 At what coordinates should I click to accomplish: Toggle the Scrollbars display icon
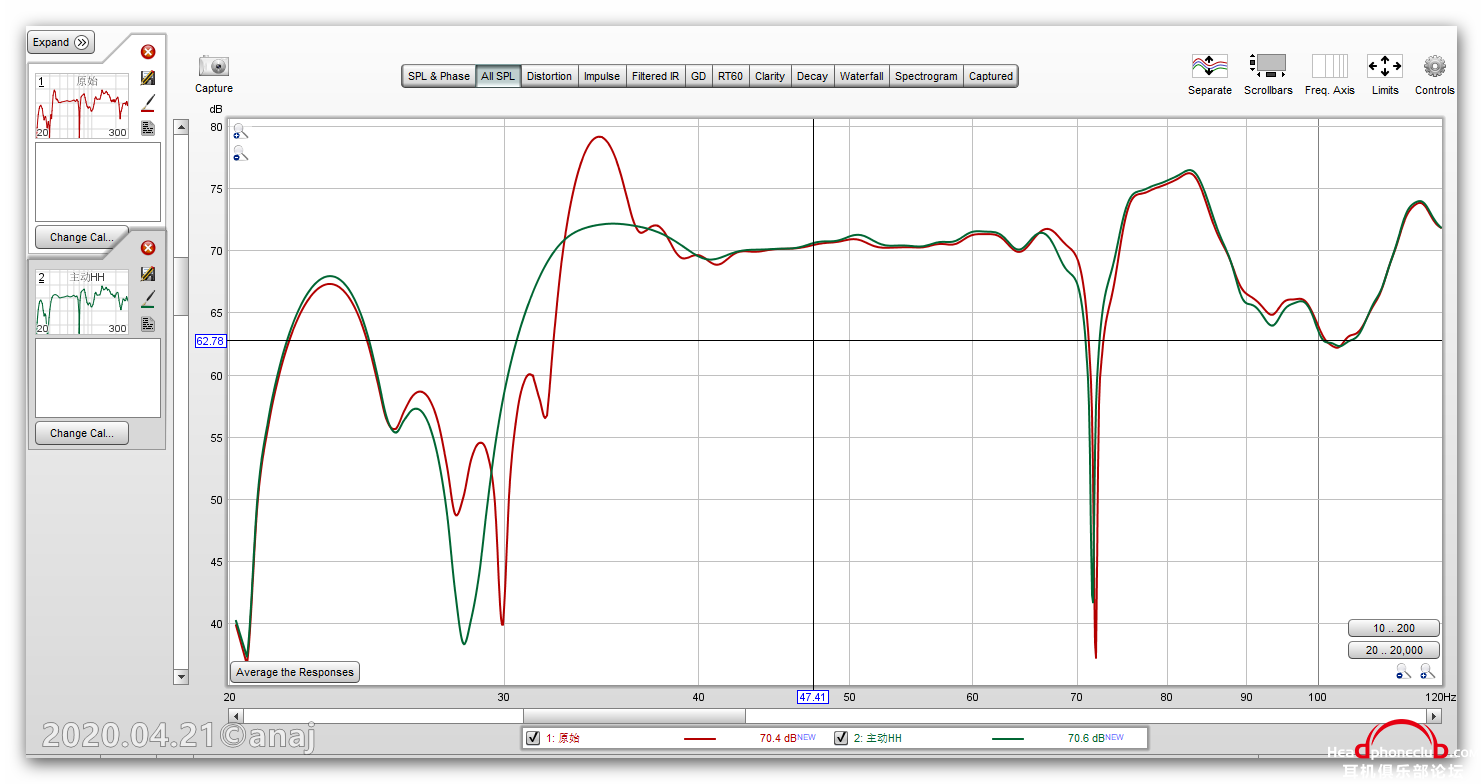(x=1267, y=66)
